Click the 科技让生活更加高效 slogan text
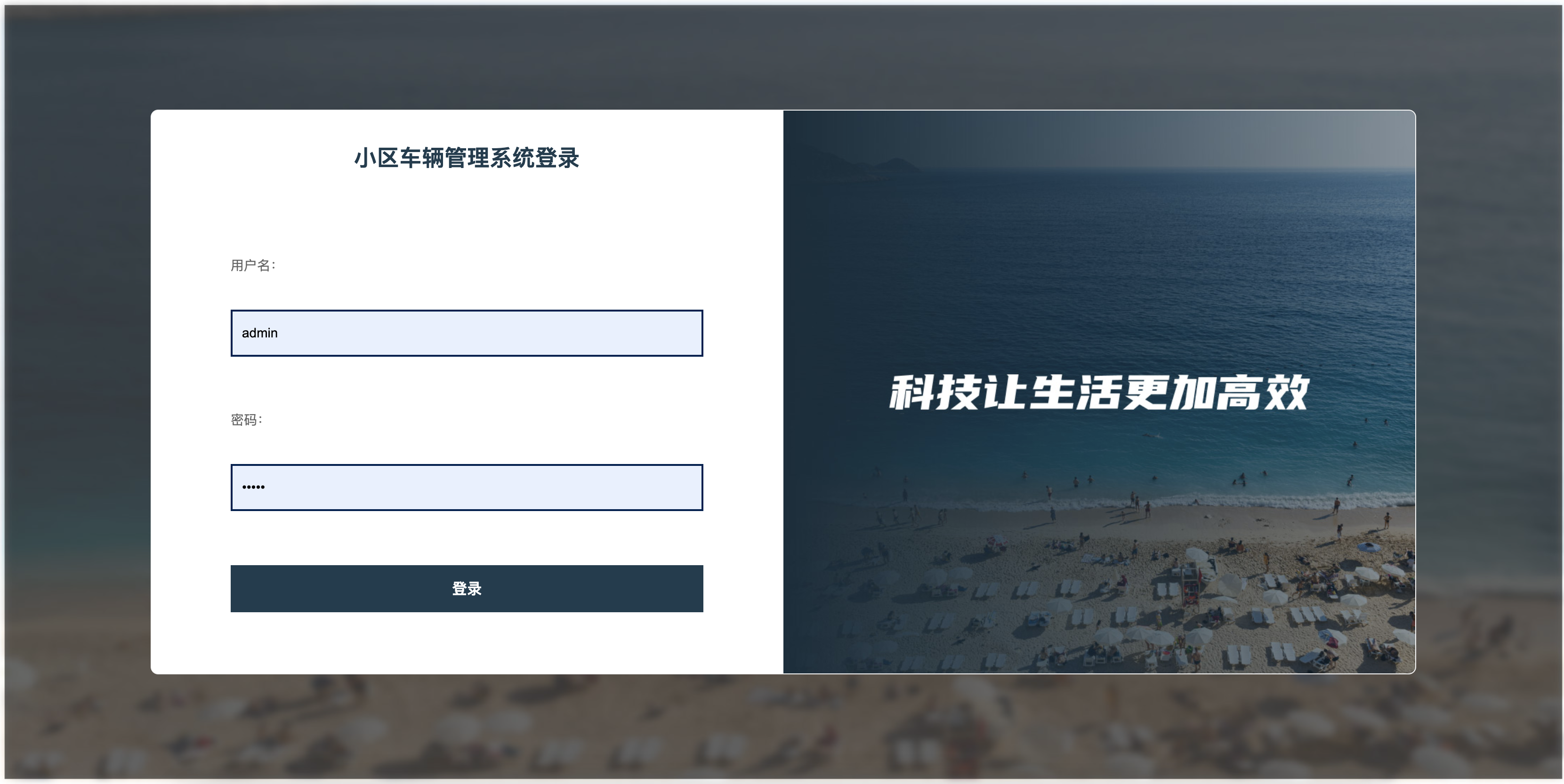This screenshot has height=784, width=1564. [x=1098, y=392]
